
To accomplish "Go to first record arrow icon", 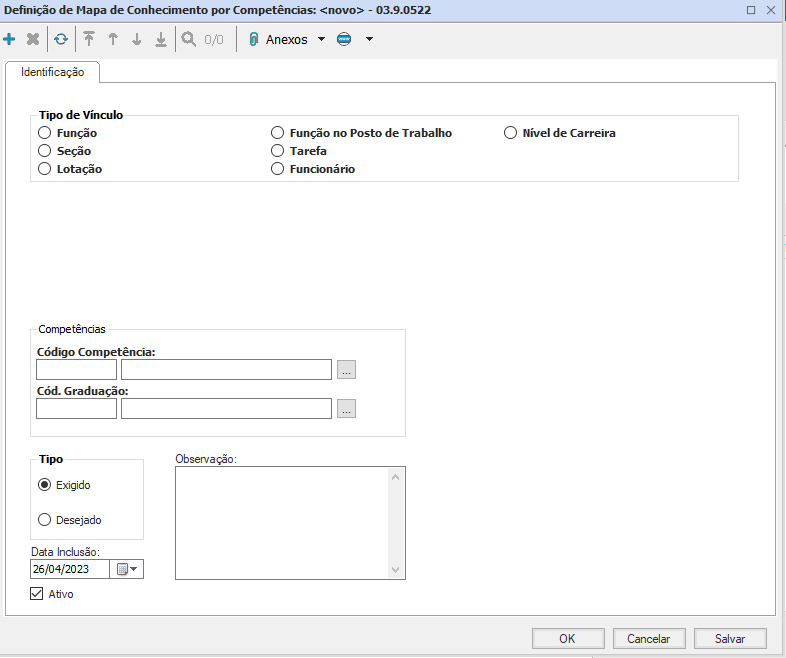I will (x=89, y=40).
